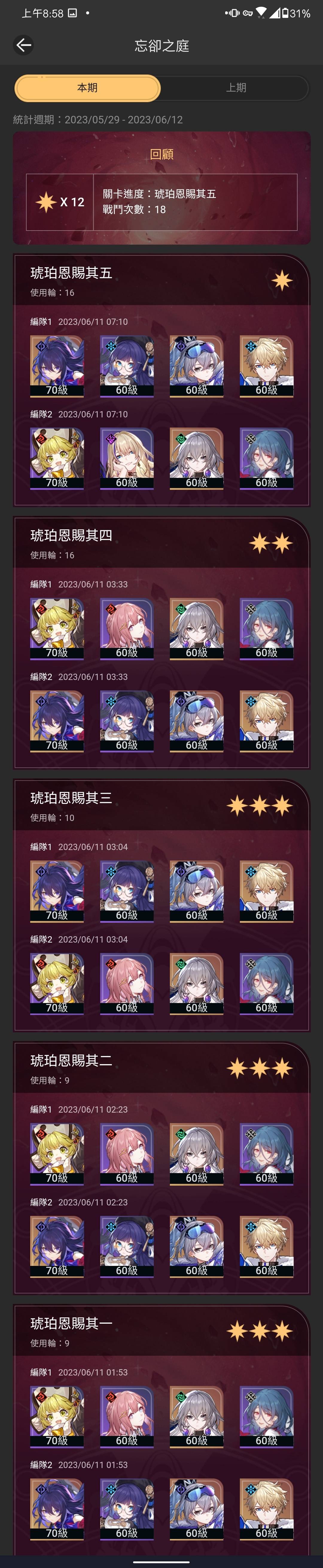This screenshot has height=1568, width=323.
Task: Open the 琥珀恩賜其一 stage header
Action: pyautogui.click(x=162, y=1331)
